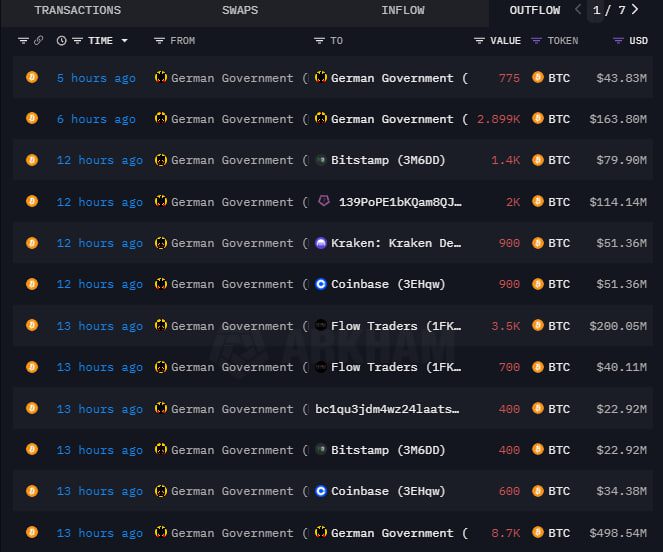Click German Government recipient in 2.899K row
Screen dimensions: 663x552
coord(400,119)
